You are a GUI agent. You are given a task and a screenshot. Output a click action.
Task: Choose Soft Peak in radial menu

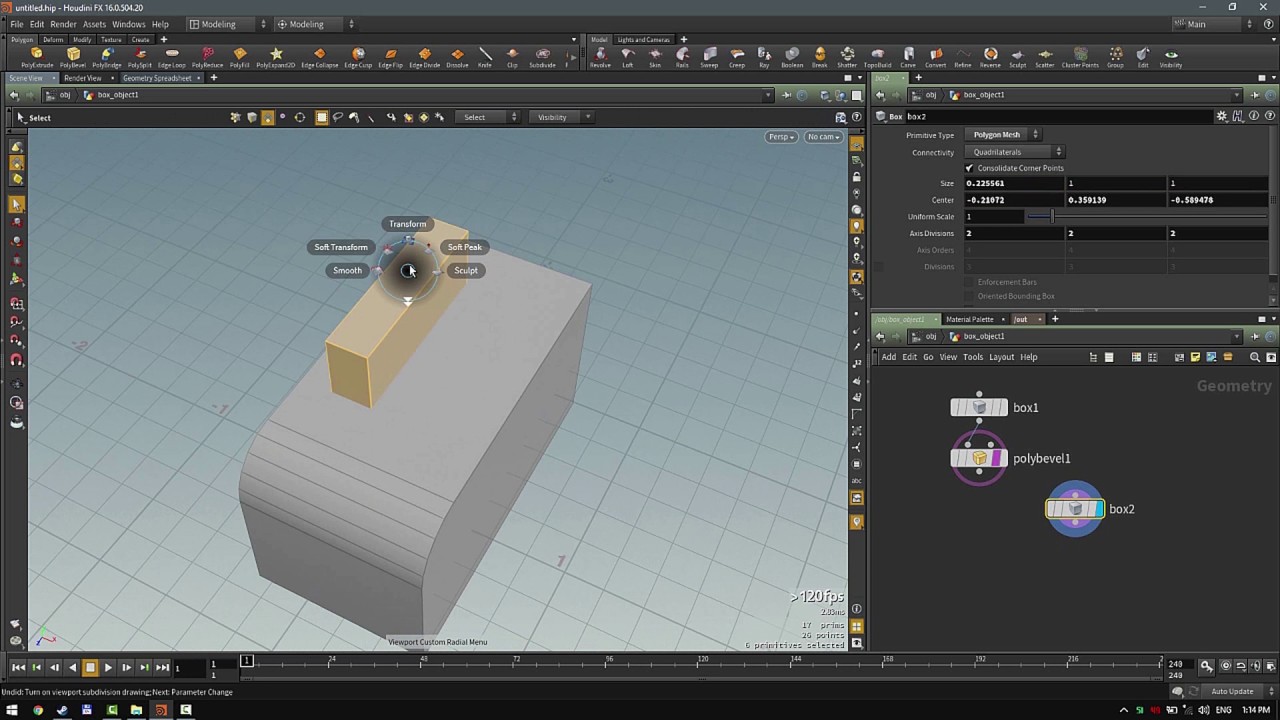coord(464,247)
